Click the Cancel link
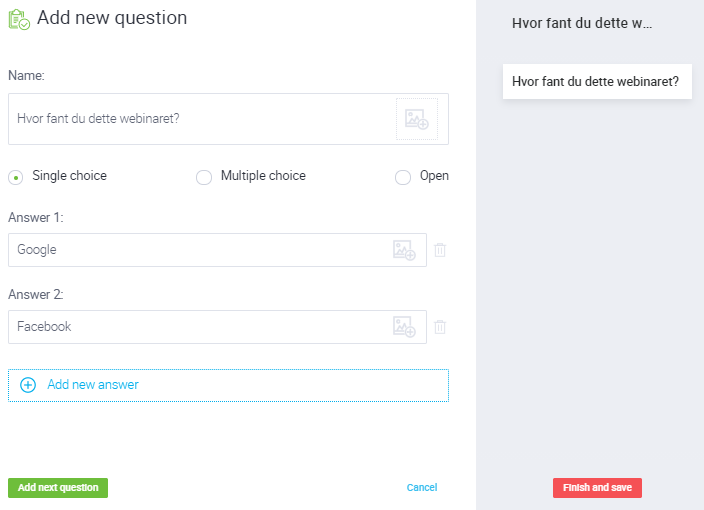 [422, 488]
